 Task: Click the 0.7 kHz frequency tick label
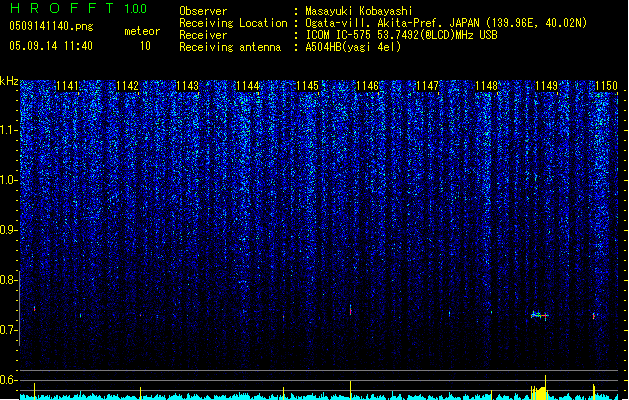(9, 330)
